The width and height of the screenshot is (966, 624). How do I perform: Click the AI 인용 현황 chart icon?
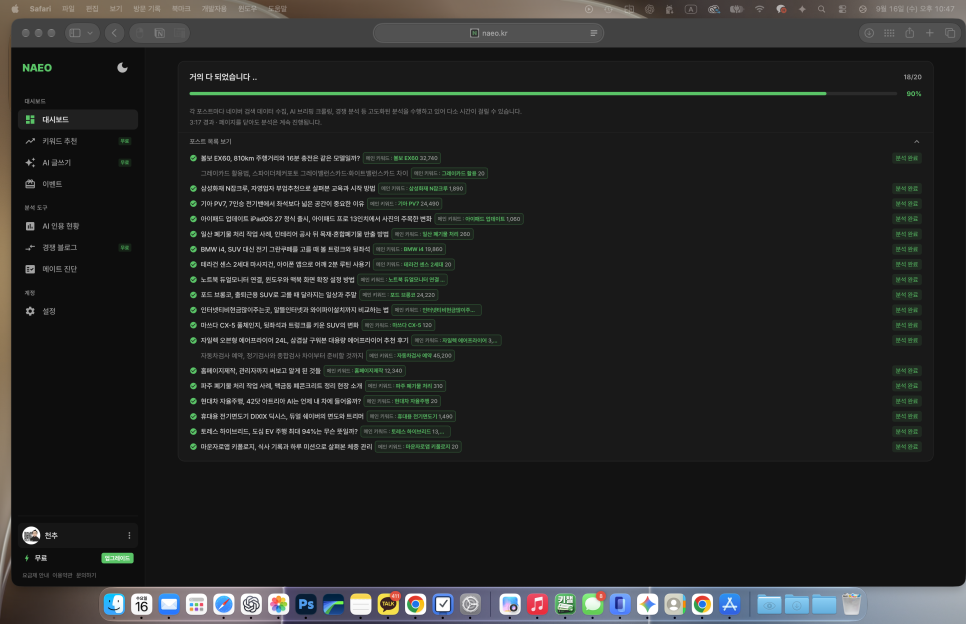pos(30,226)
